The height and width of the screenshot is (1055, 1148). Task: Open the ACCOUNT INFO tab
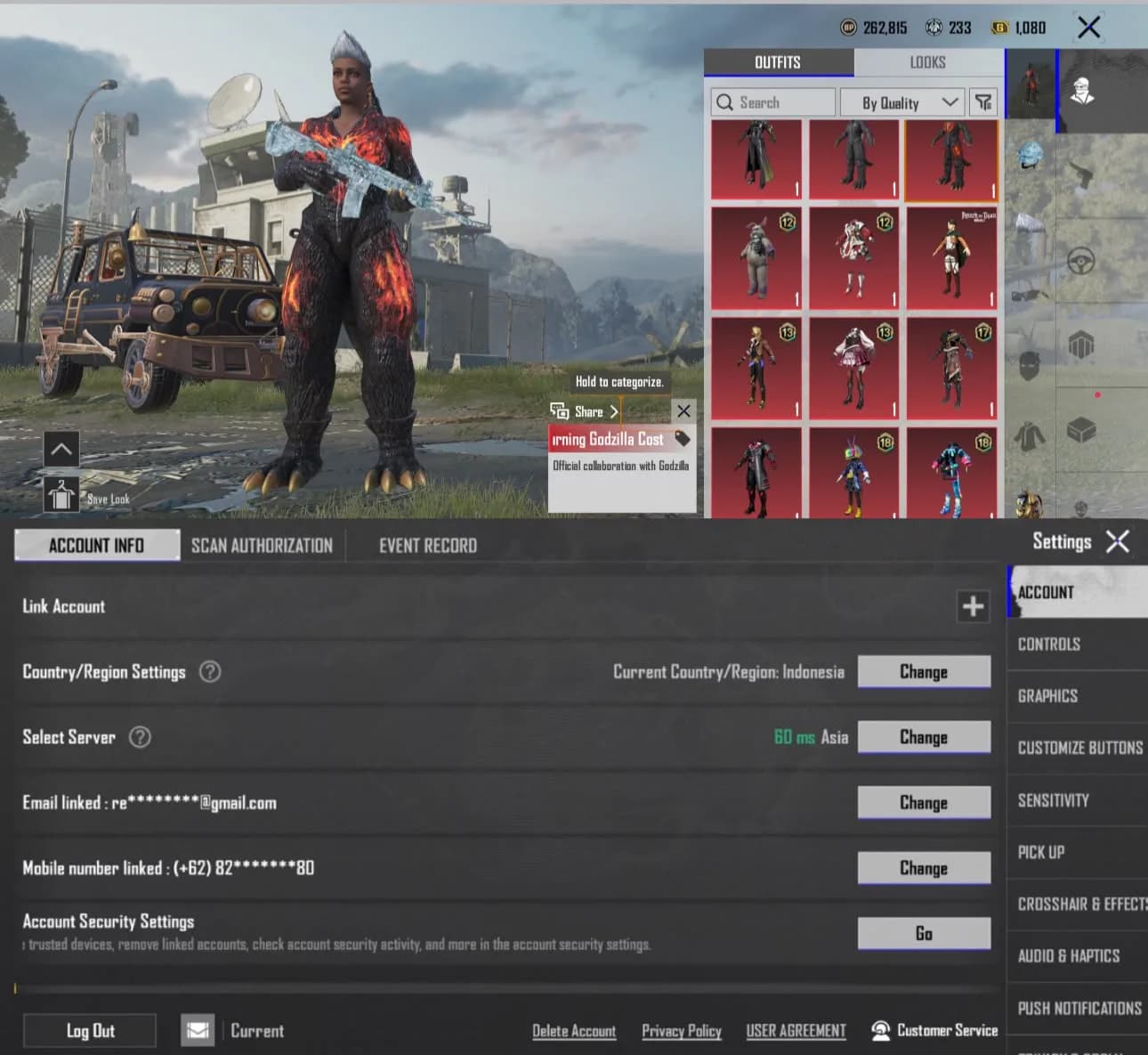97,545
